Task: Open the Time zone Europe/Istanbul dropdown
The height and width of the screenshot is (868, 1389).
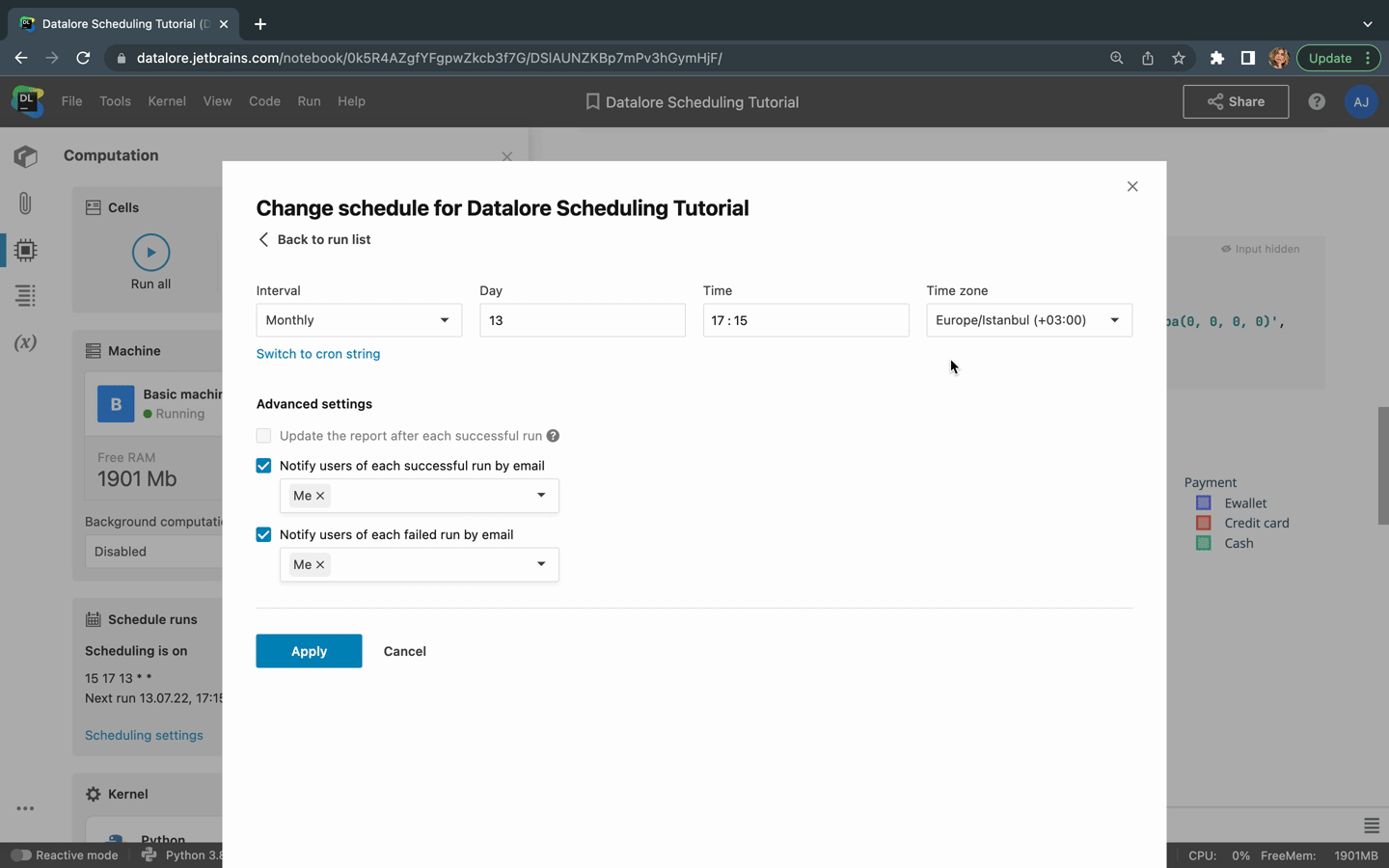Action: [1028, 320]
